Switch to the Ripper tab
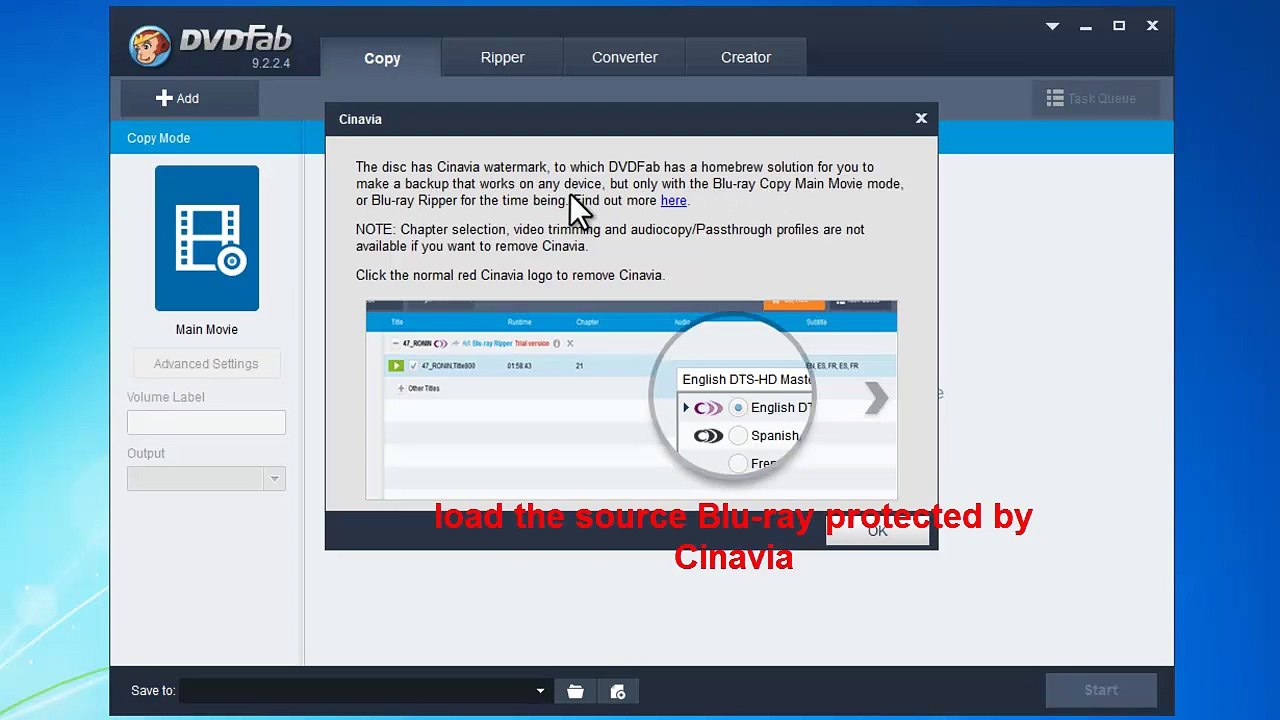The height and width of the screenshot is (720, 1280). click(x=502, y=57)
